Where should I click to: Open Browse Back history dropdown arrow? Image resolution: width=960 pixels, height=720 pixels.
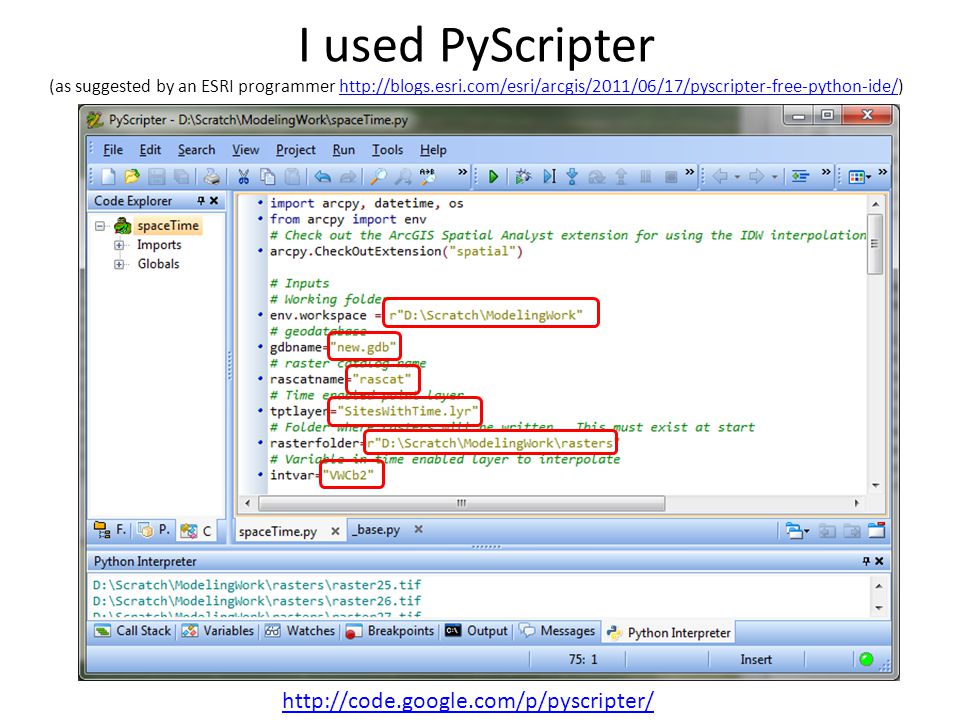pyautogui.click(x=737, y=177)
